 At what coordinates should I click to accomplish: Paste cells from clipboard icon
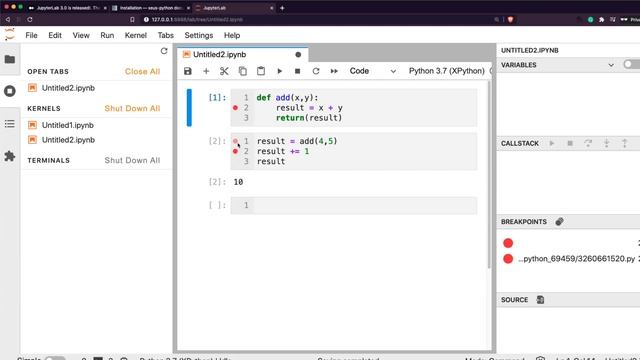(x=261, y=71)
